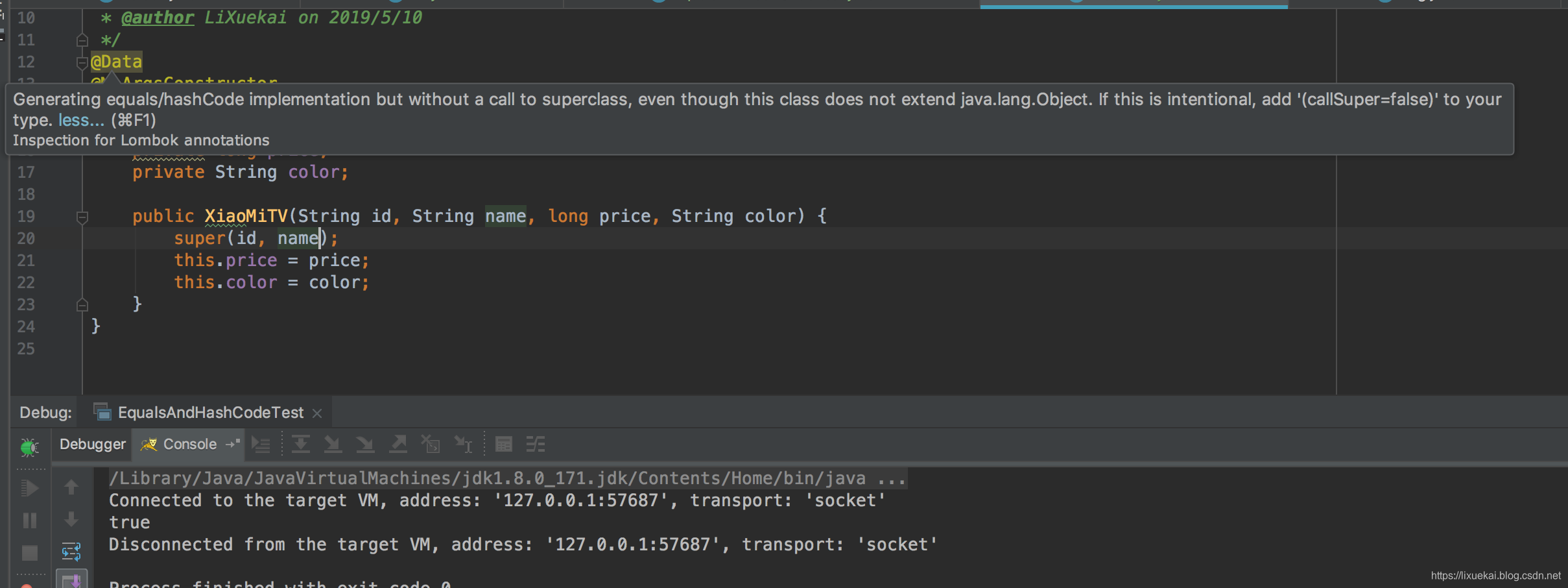Click the Resume Program icon

pos(30,488)
